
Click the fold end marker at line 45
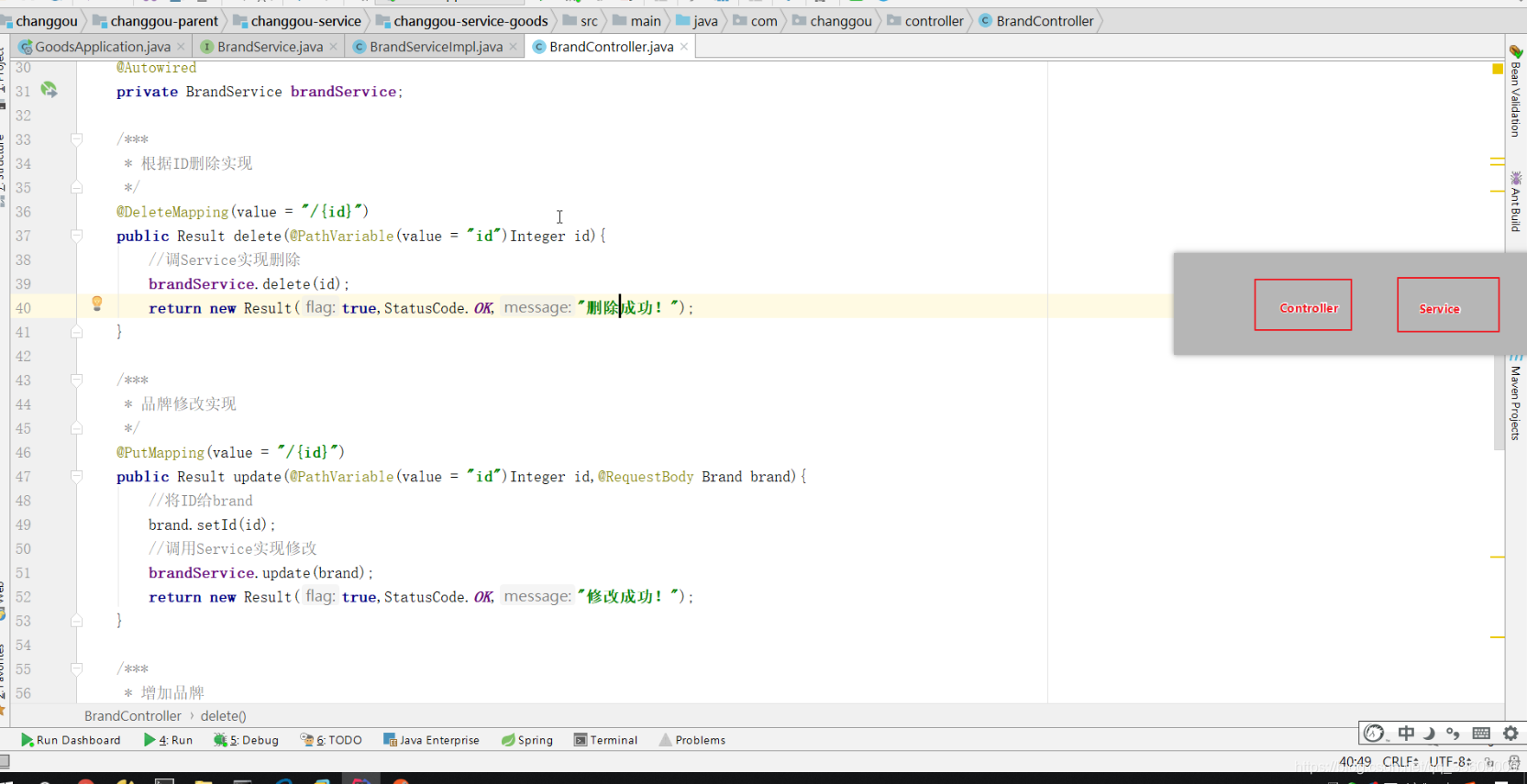(77, 428)
